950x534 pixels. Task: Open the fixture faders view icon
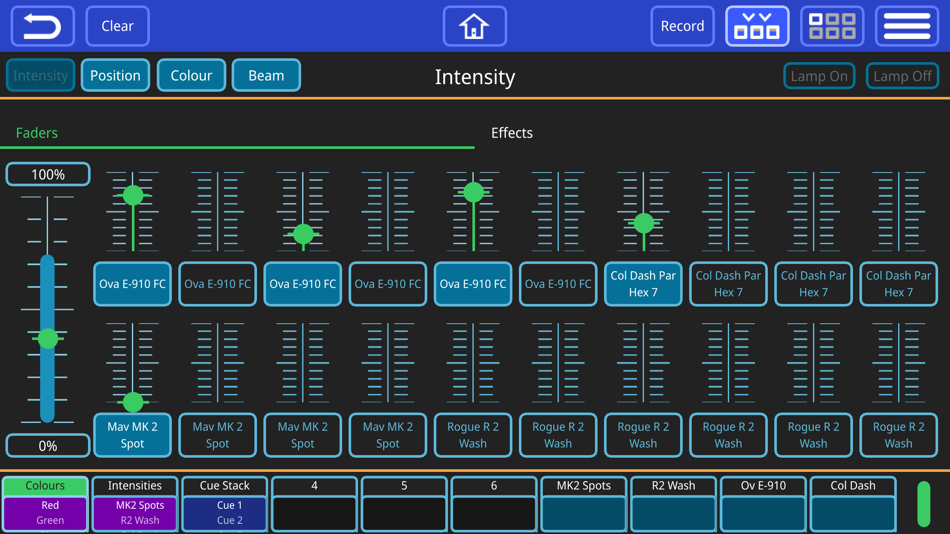coord(757,26)
